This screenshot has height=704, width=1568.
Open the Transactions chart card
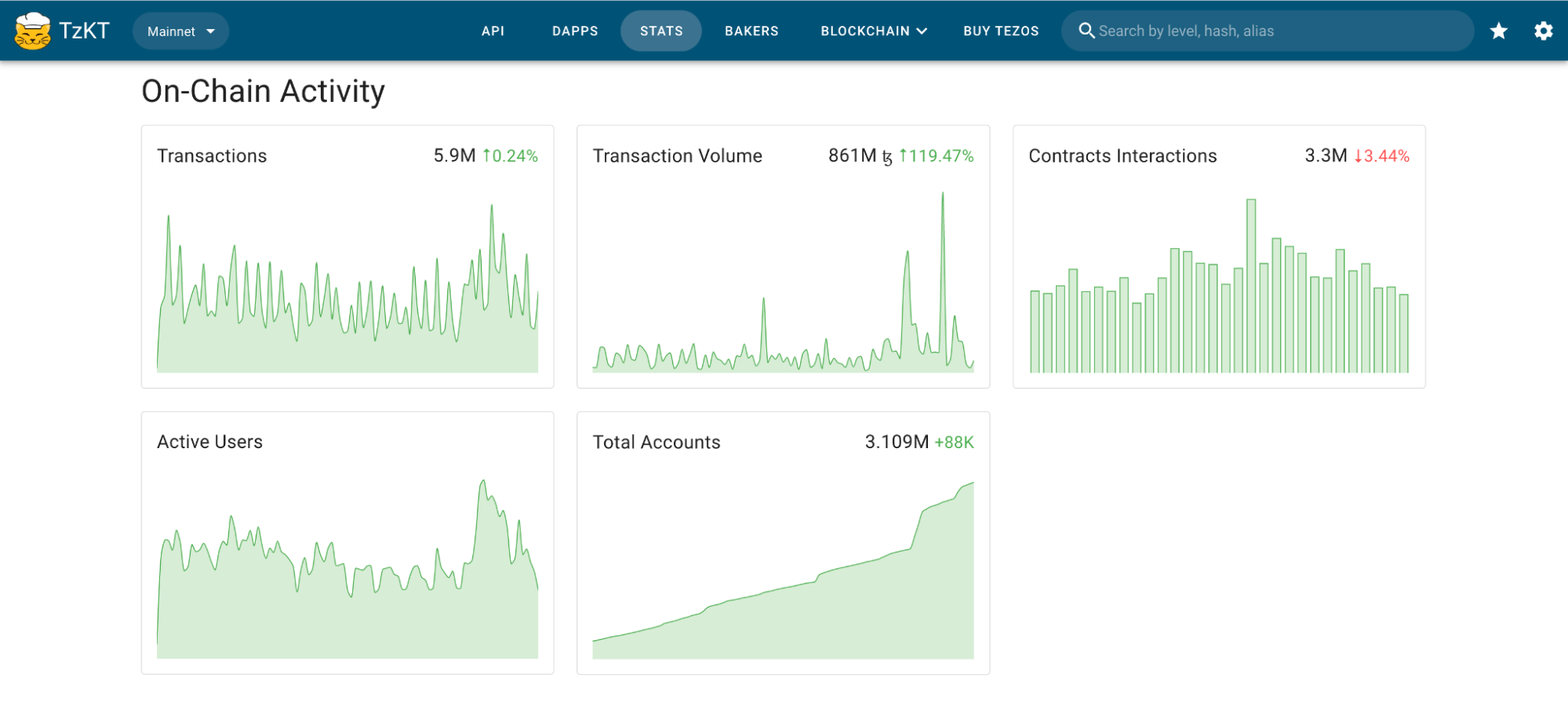coord(347,298)
